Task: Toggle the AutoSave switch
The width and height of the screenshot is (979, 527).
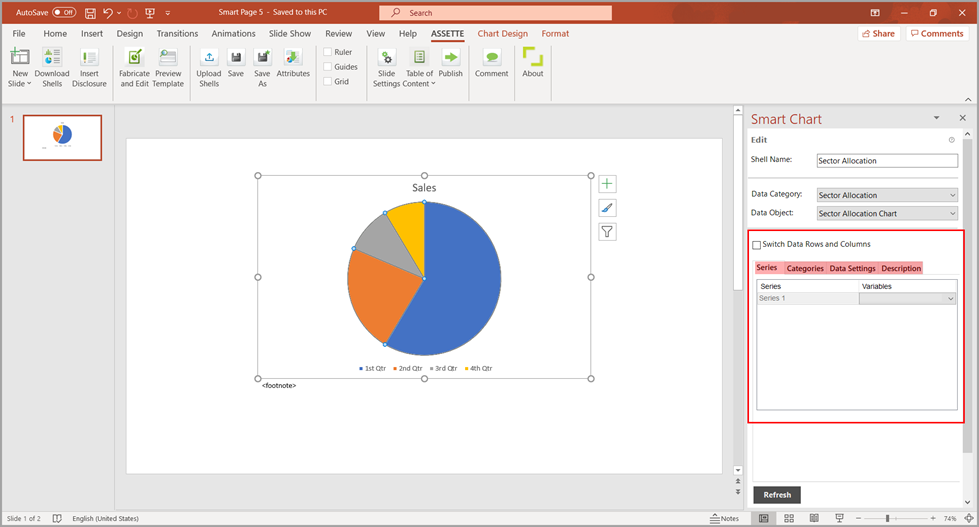Action: pyautogui.click(x=64, y=12)
